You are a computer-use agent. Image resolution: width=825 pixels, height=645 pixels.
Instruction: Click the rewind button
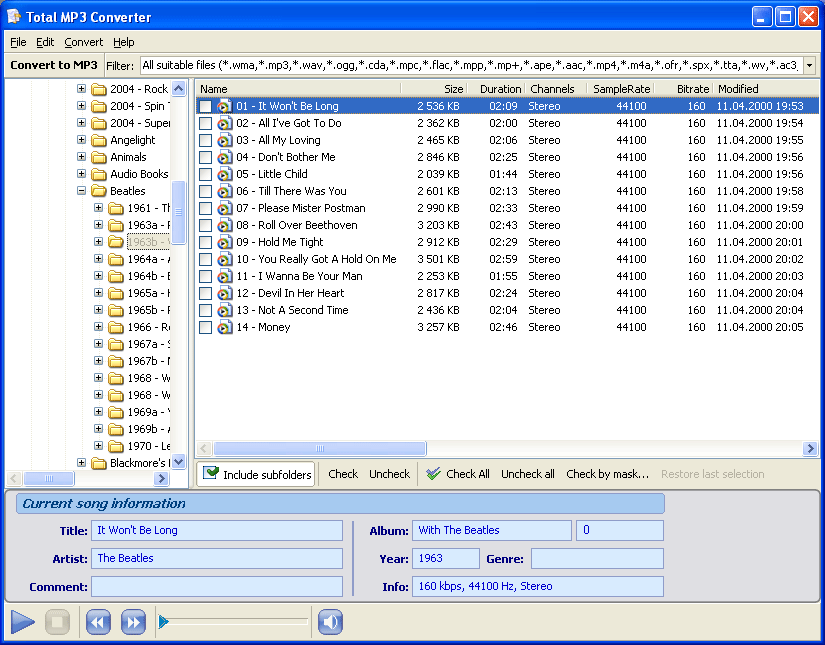click(x=98, y=622)
